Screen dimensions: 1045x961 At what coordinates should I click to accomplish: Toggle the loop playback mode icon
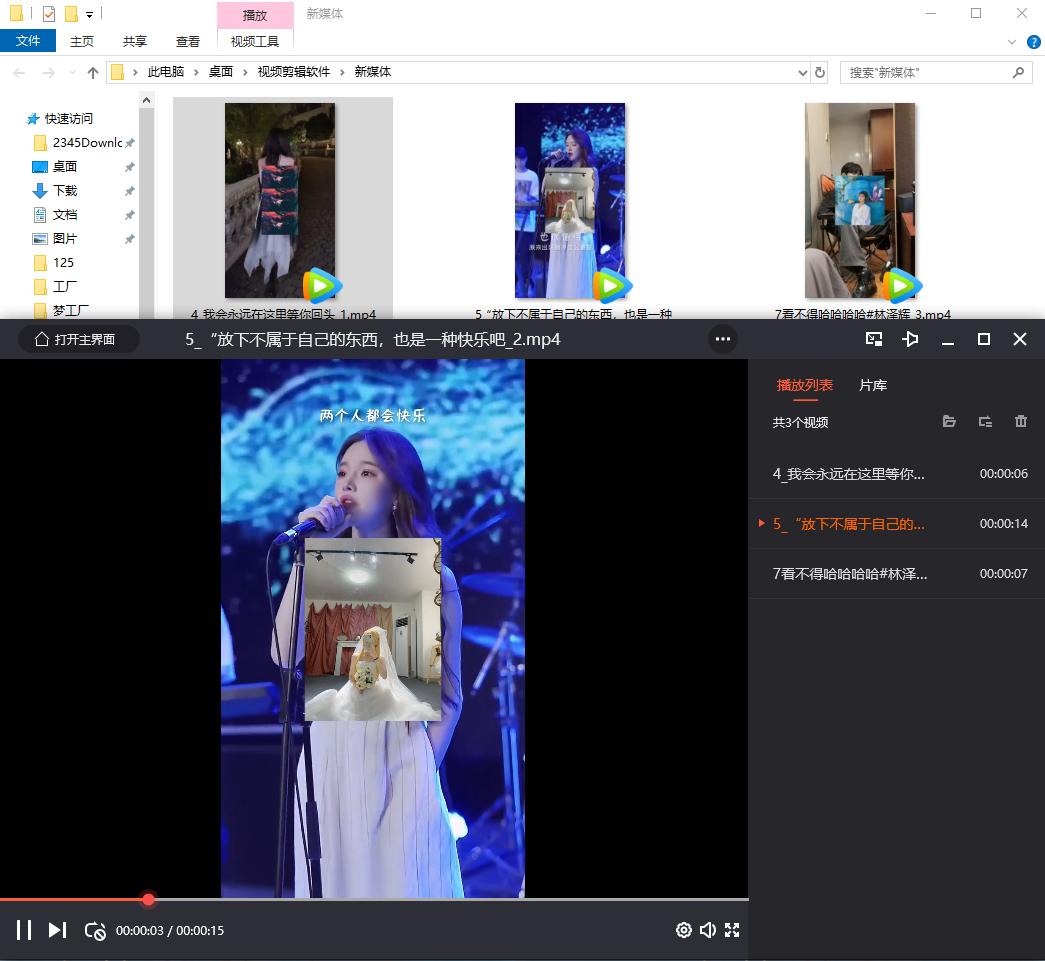pyautogui.click(x=95, y=930)
